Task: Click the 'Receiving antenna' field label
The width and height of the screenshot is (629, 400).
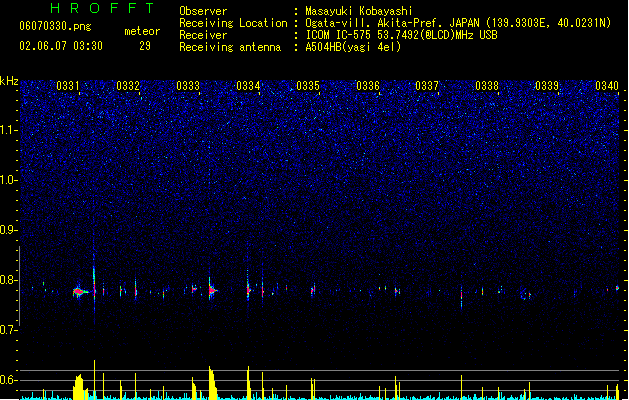Action: (230, 47)
